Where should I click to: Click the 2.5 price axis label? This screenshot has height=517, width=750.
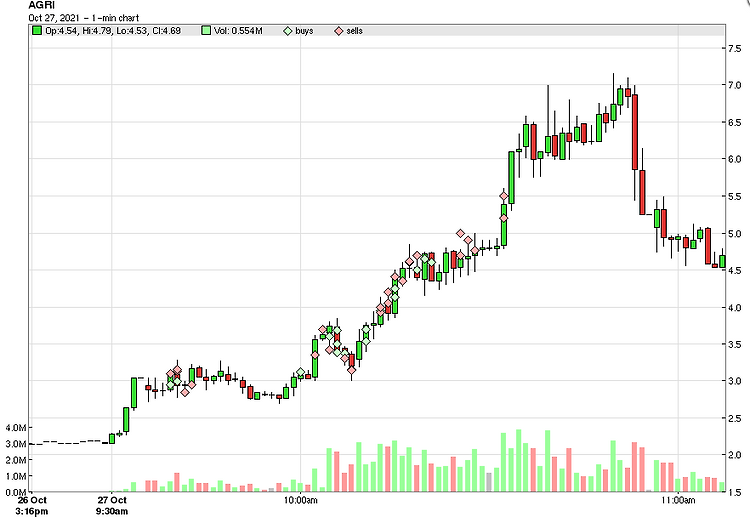pyautogui.click(x=735, y=418)
